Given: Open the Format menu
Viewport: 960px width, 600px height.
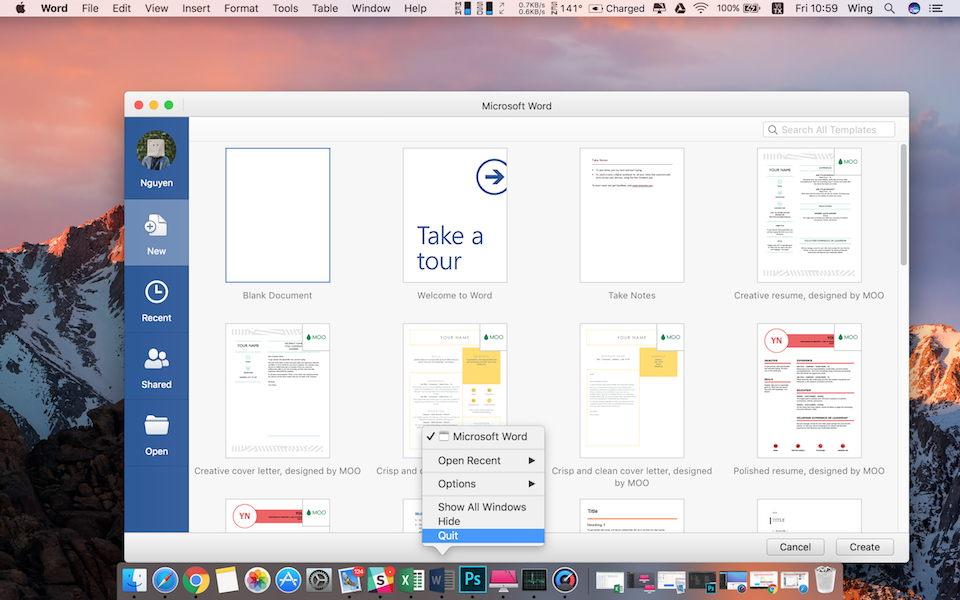Looking at the screenshot, I should pyautogui.click(x=241, y=9).
